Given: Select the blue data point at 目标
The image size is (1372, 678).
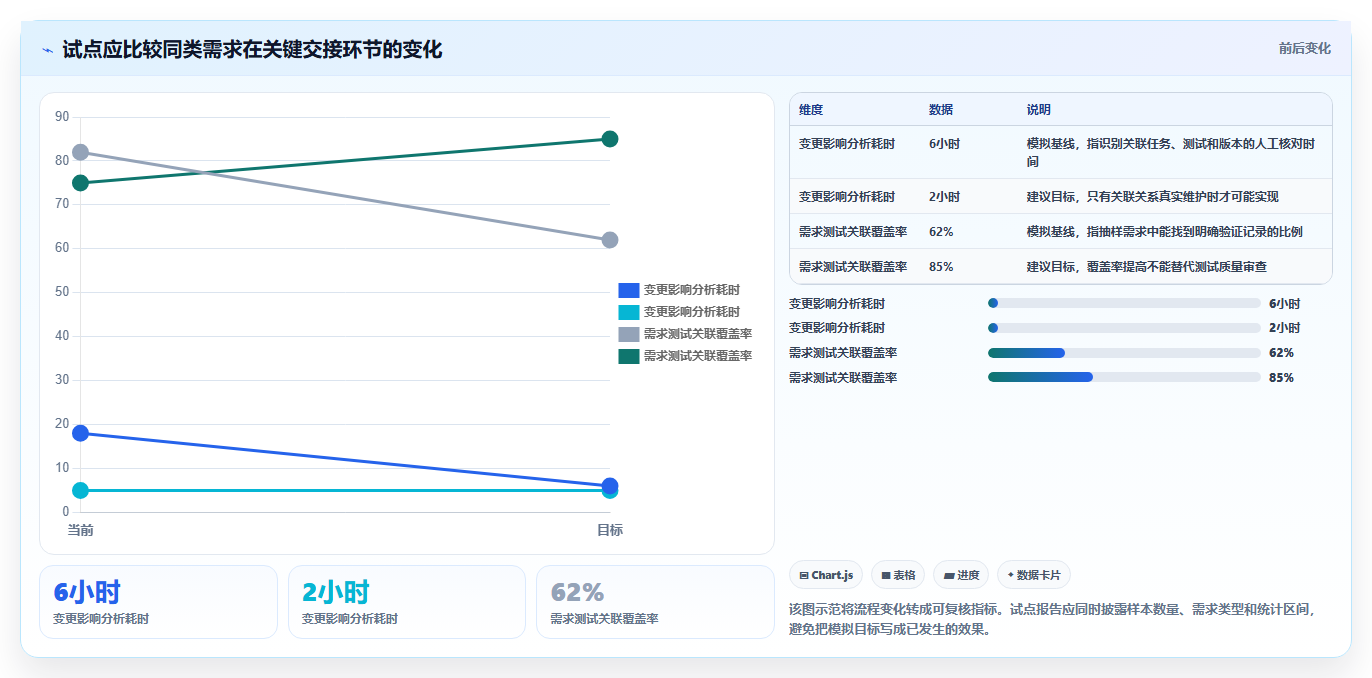Looking at the screenshot, I should click(x=610, y=485).
